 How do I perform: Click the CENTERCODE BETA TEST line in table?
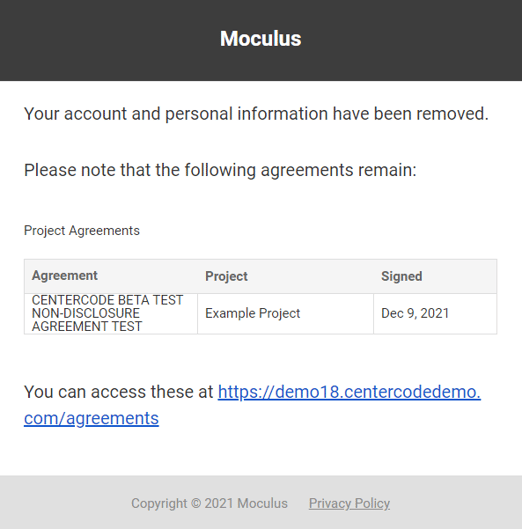click(107, 300)
